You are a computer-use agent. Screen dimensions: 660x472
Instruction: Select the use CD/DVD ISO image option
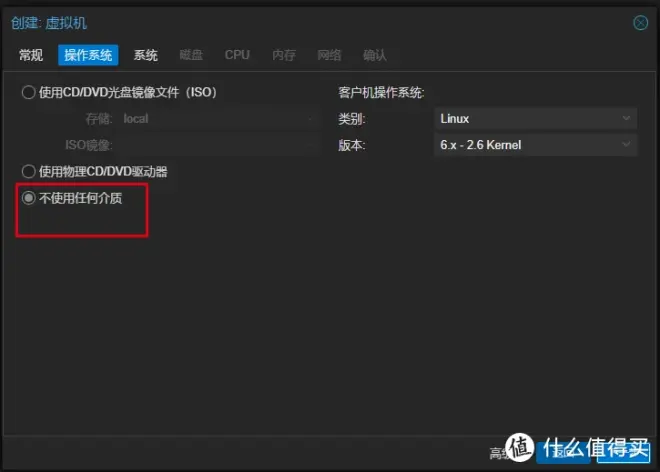[29, 92]
